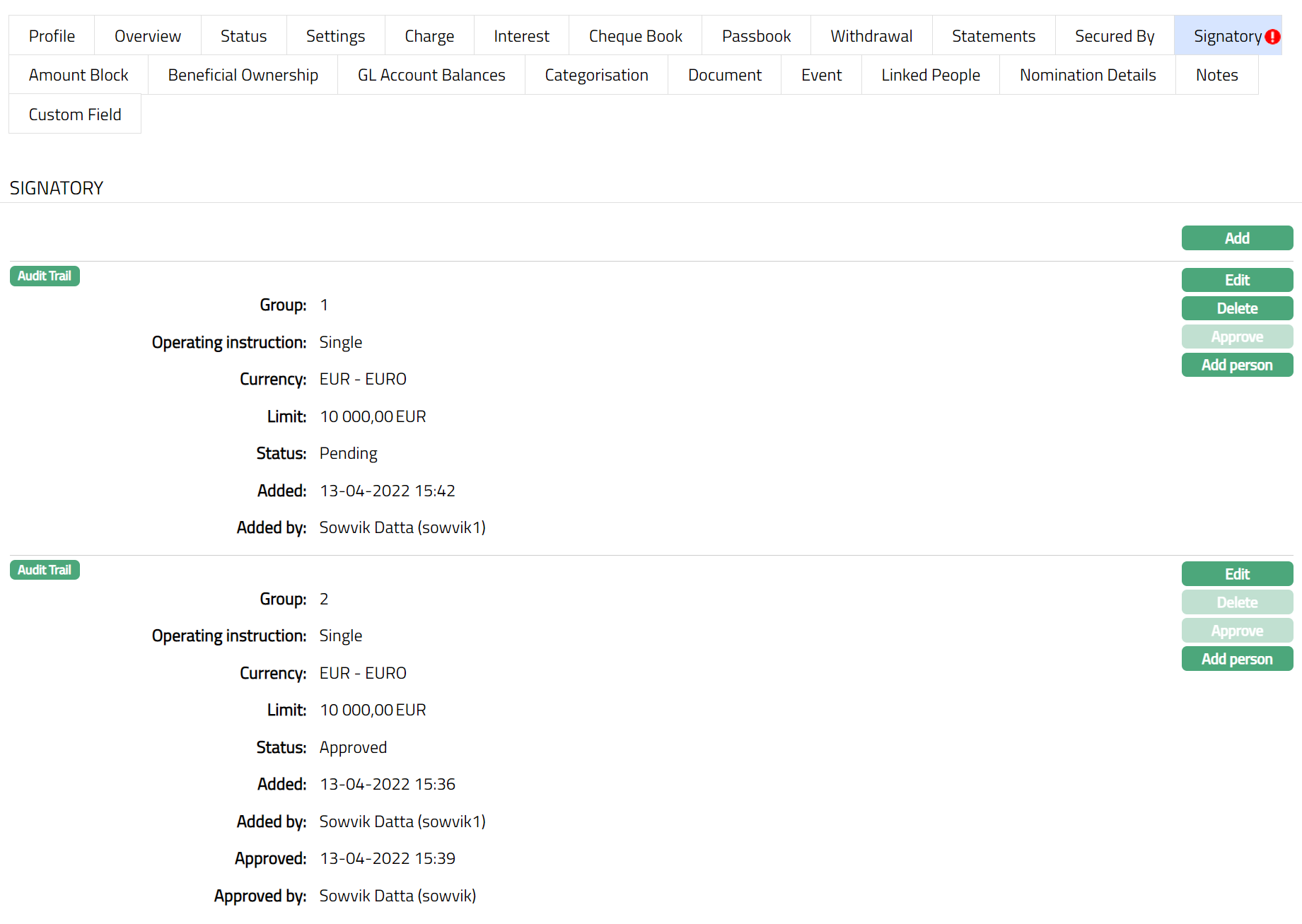Switch to the Cheque Book tab
Viewport: 1302px width, 924px height.
(635, 36)
